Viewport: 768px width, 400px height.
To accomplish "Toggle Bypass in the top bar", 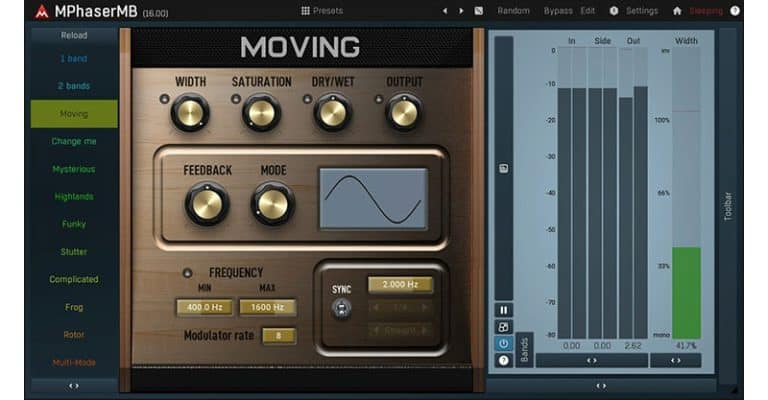I will click(x=558, y=11).
